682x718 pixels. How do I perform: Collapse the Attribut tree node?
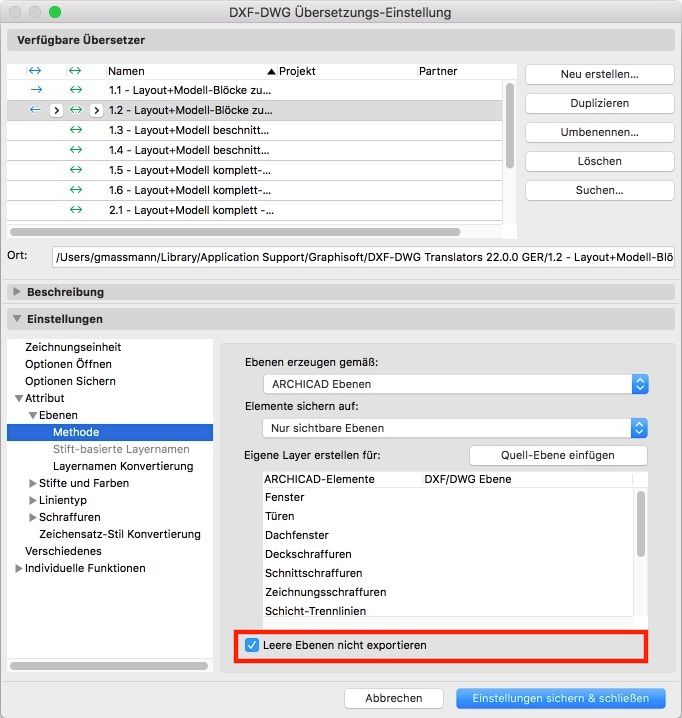coord(19,398)
